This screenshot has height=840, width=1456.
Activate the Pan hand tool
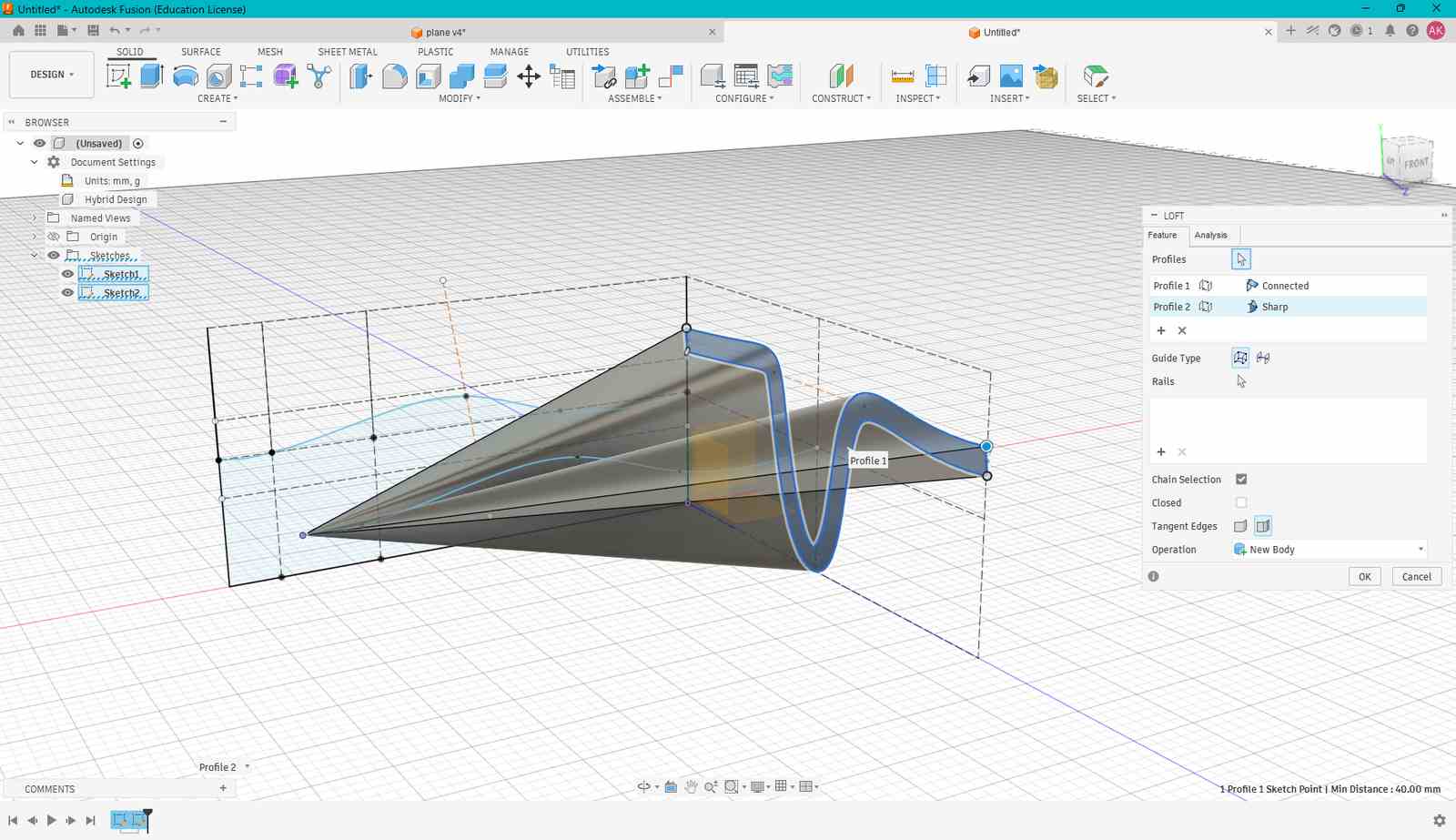coord(691,786)
